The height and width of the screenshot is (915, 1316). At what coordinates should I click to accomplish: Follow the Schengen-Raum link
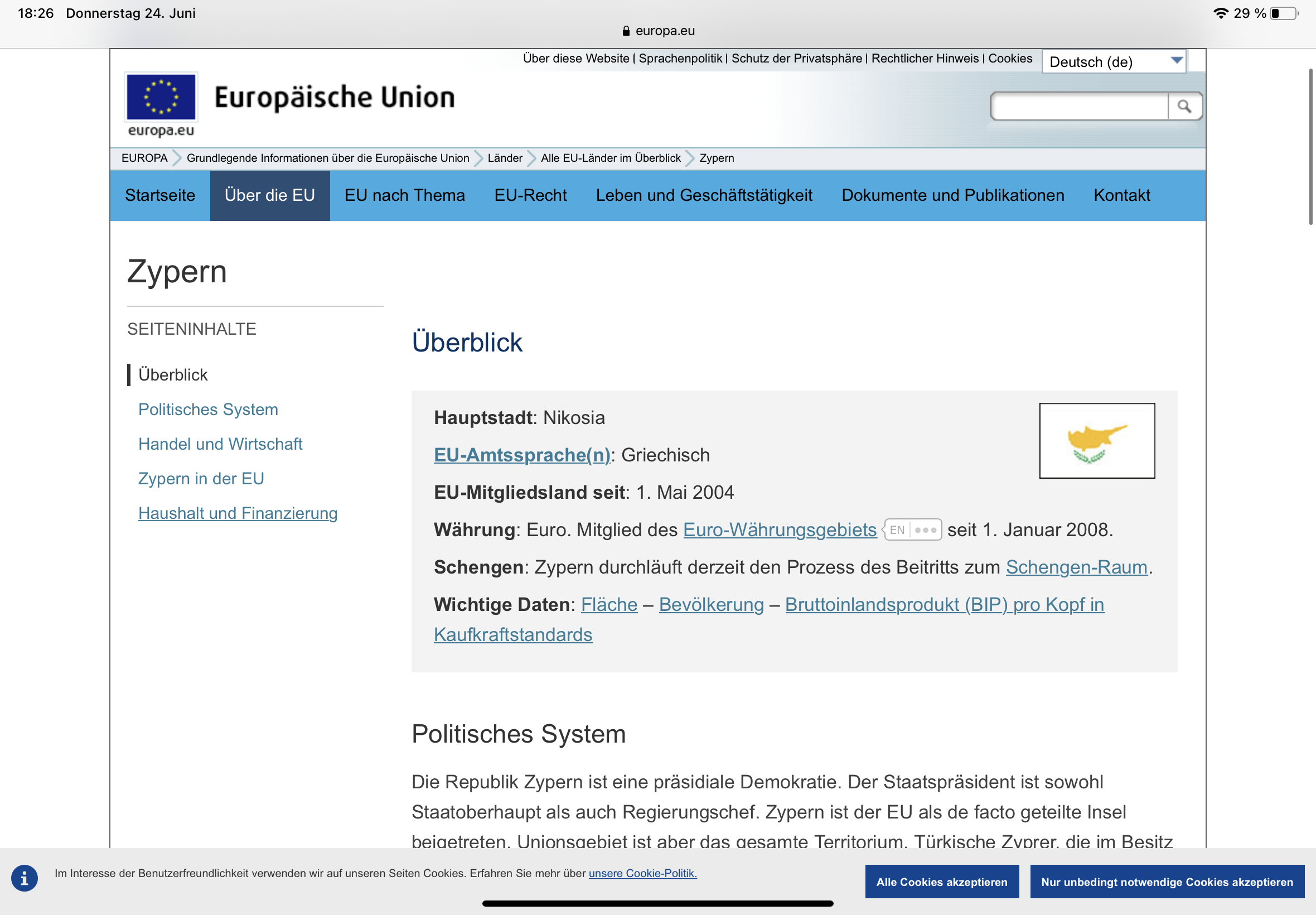click(1076, 567)
